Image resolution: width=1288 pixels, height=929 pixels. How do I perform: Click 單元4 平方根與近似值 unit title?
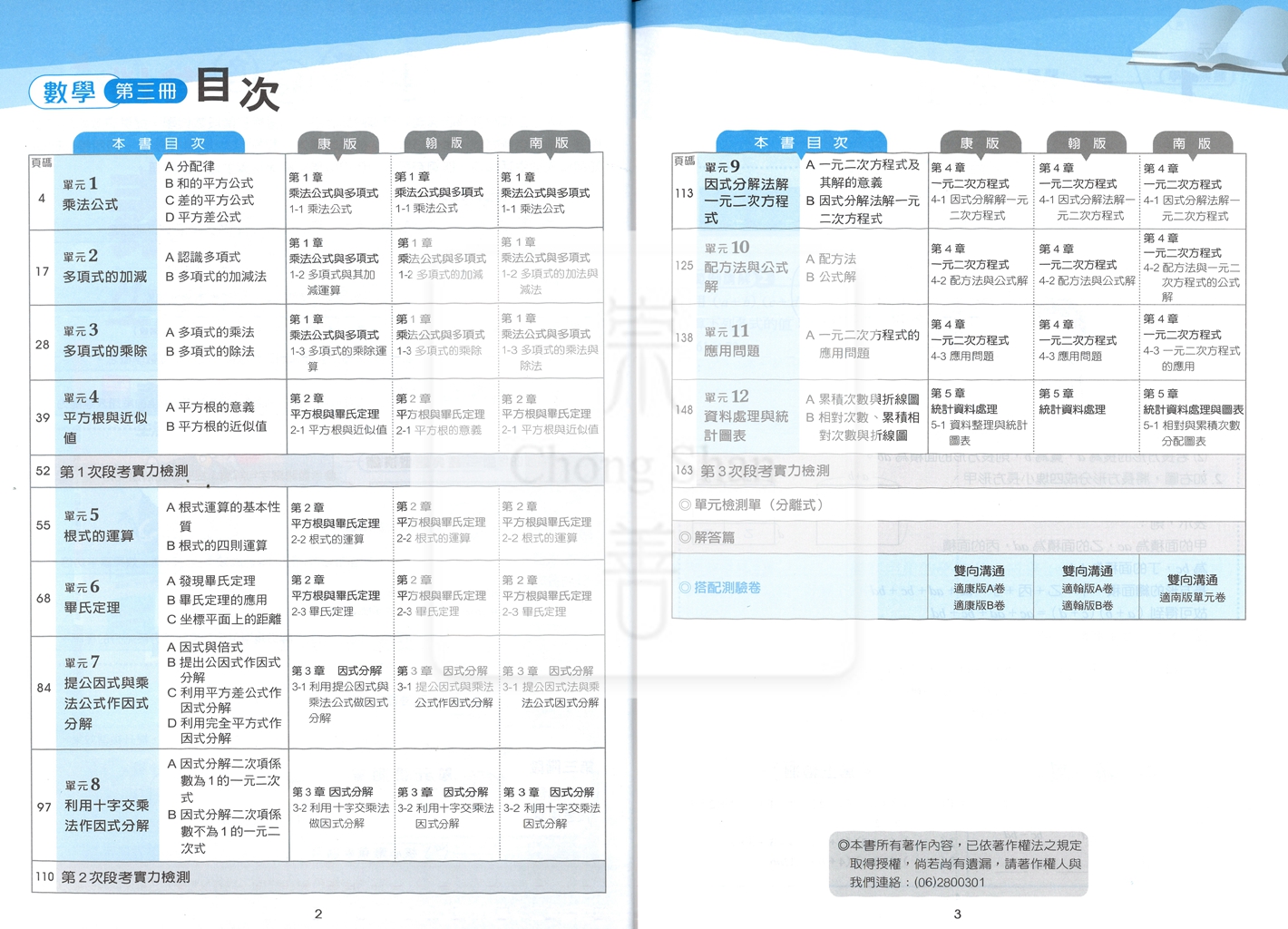point(104,417)
